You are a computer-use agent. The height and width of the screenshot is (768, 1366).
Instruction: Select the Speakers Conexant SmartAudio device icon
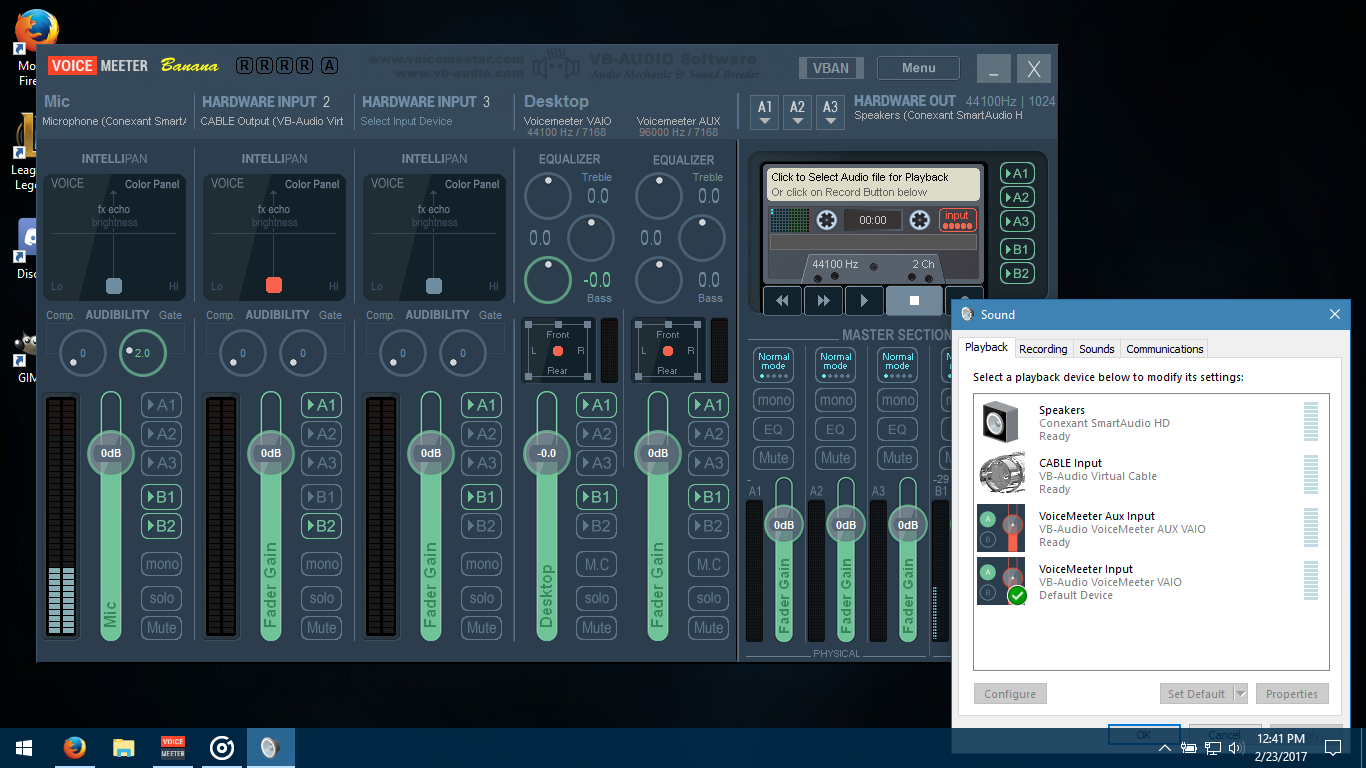pyautogui.click(x=999, y=422)
